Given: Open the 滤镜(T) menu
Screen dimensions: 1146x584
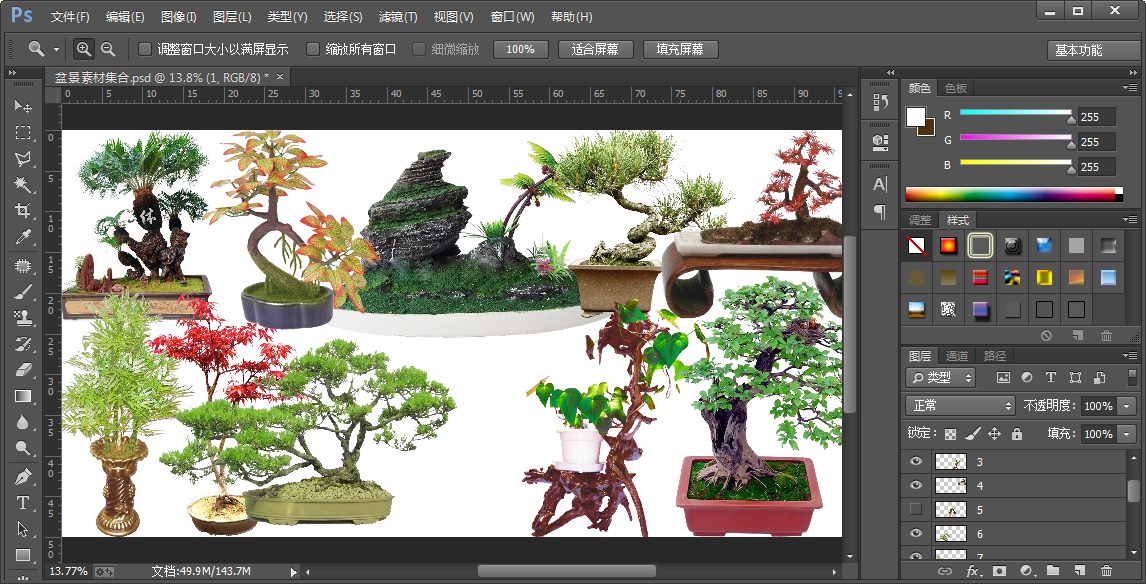Looking at the screenshot, I should 398,17.
